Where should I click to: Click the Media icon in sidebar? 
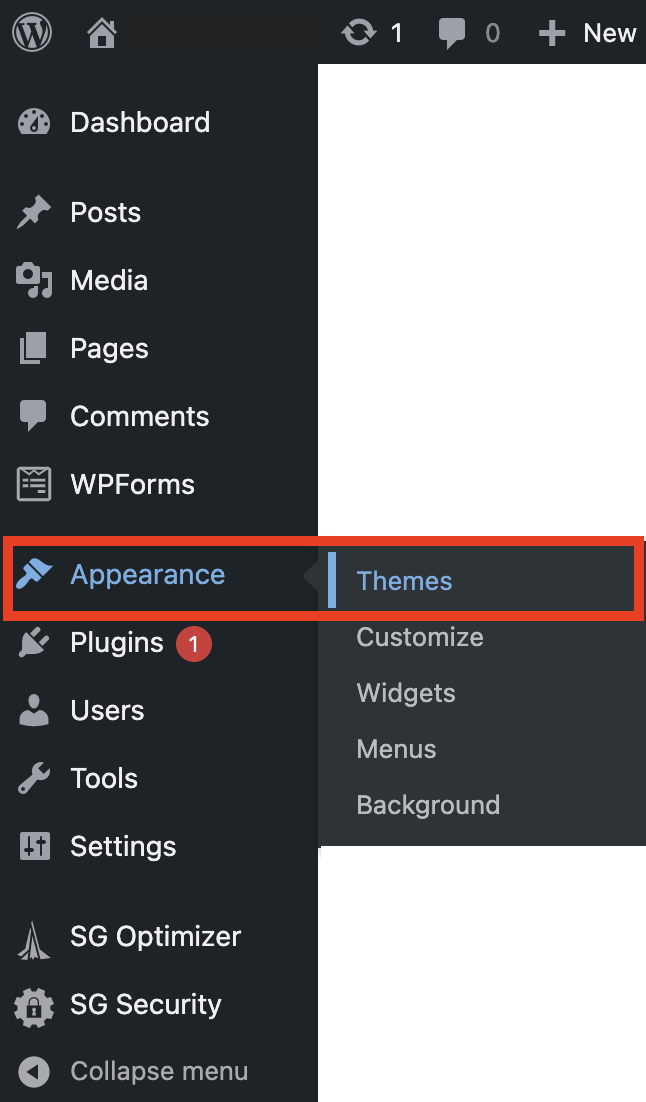(x=34, y=280)
